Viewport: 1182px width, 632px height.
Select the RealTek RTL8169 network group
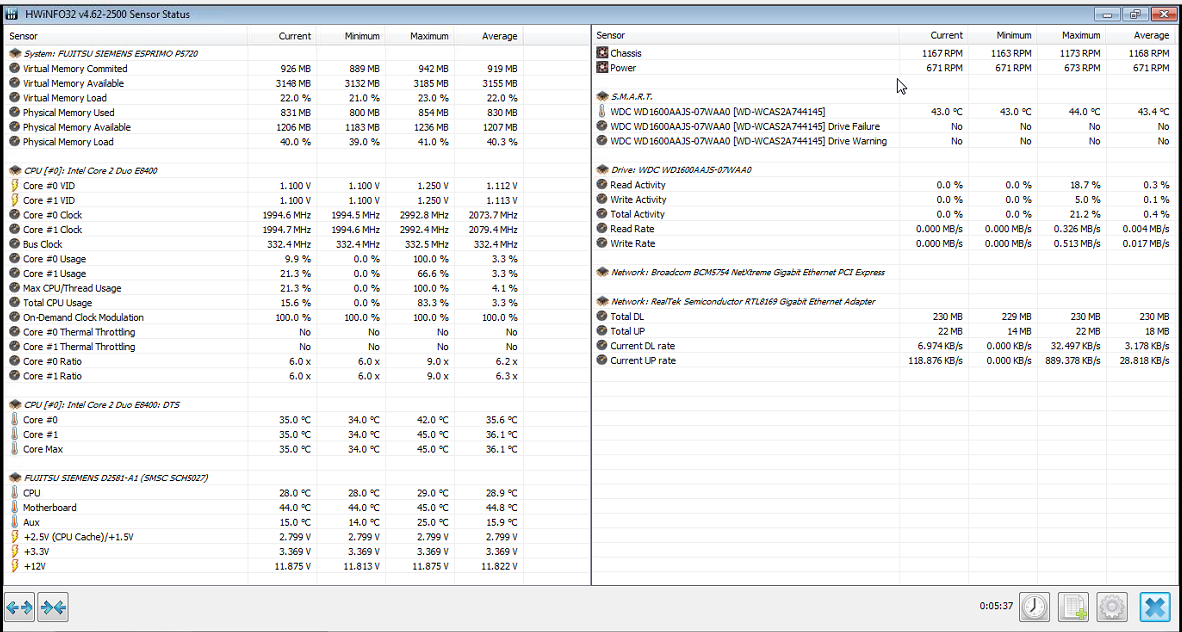883,302
